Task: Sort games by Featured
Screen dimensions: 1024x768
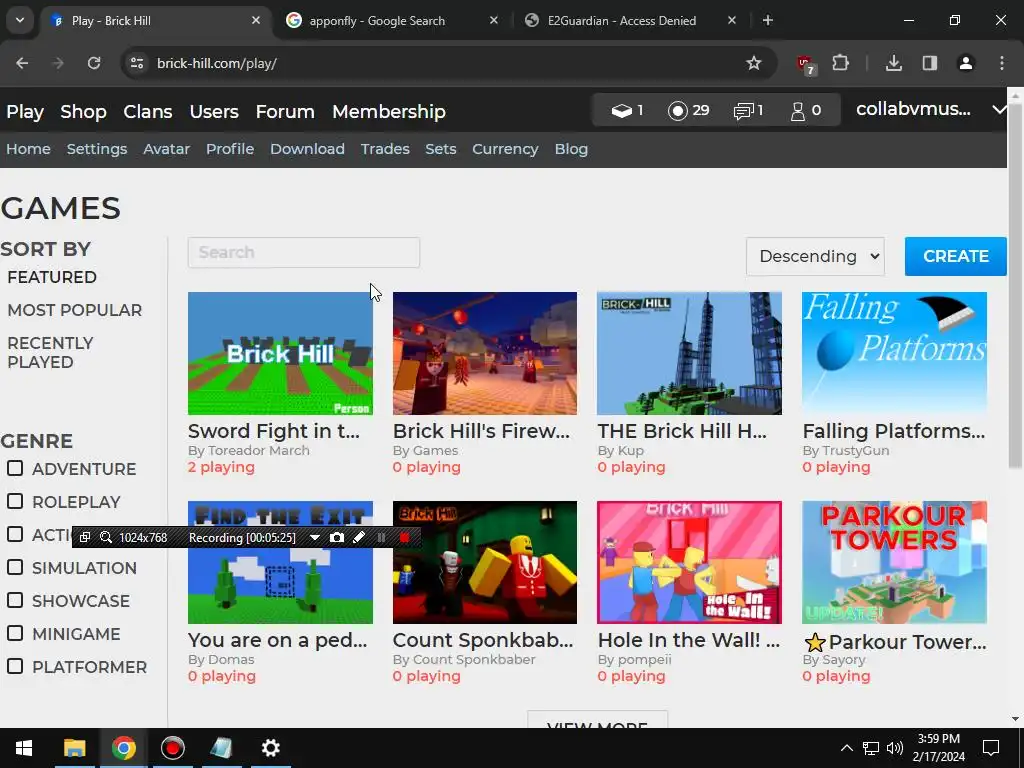Action: (52, 277)
